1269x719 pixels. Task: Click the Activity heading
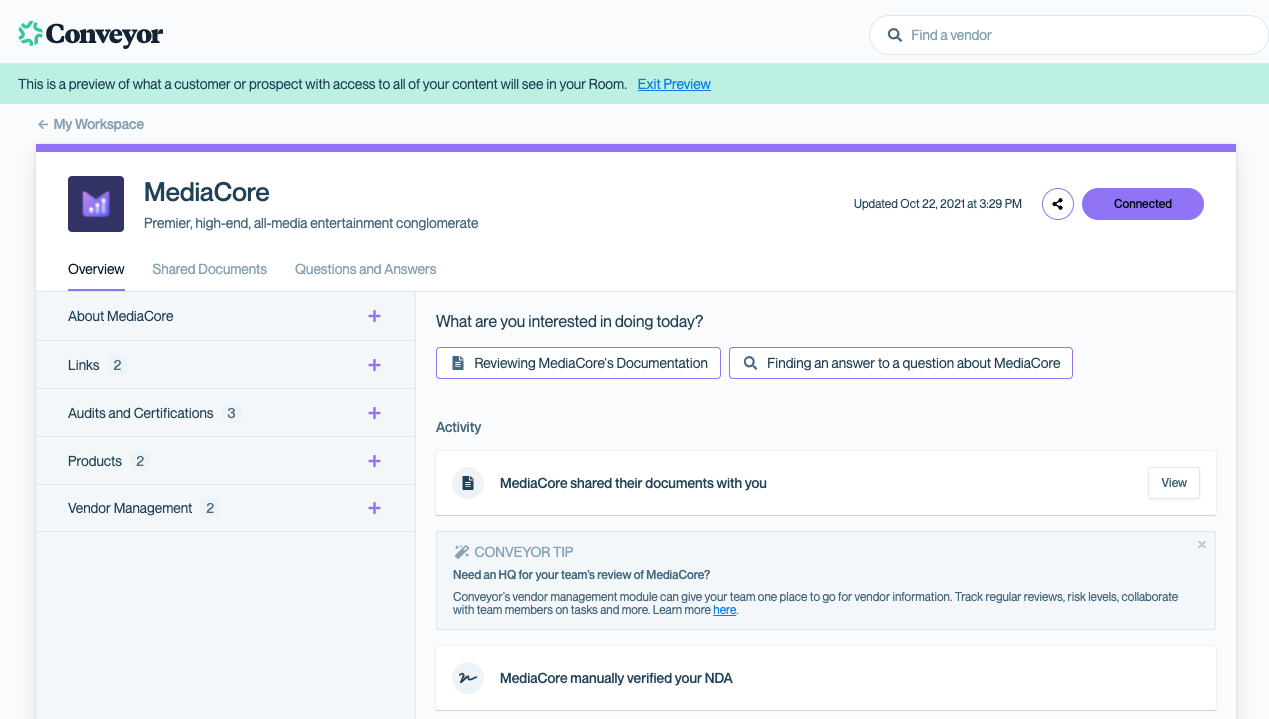[x=459, y=427]
